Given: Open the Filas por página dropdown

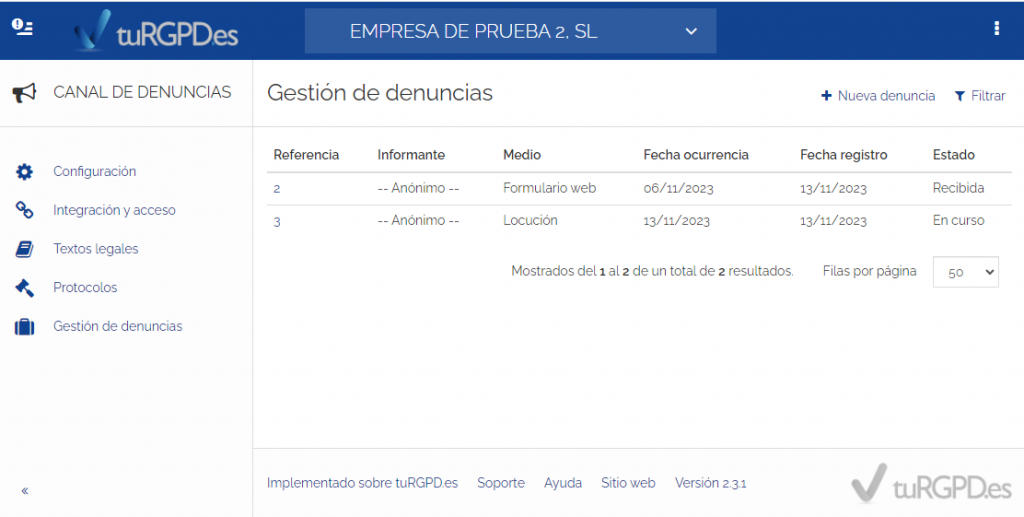Looking at the screenshot, I should point(965,272).
